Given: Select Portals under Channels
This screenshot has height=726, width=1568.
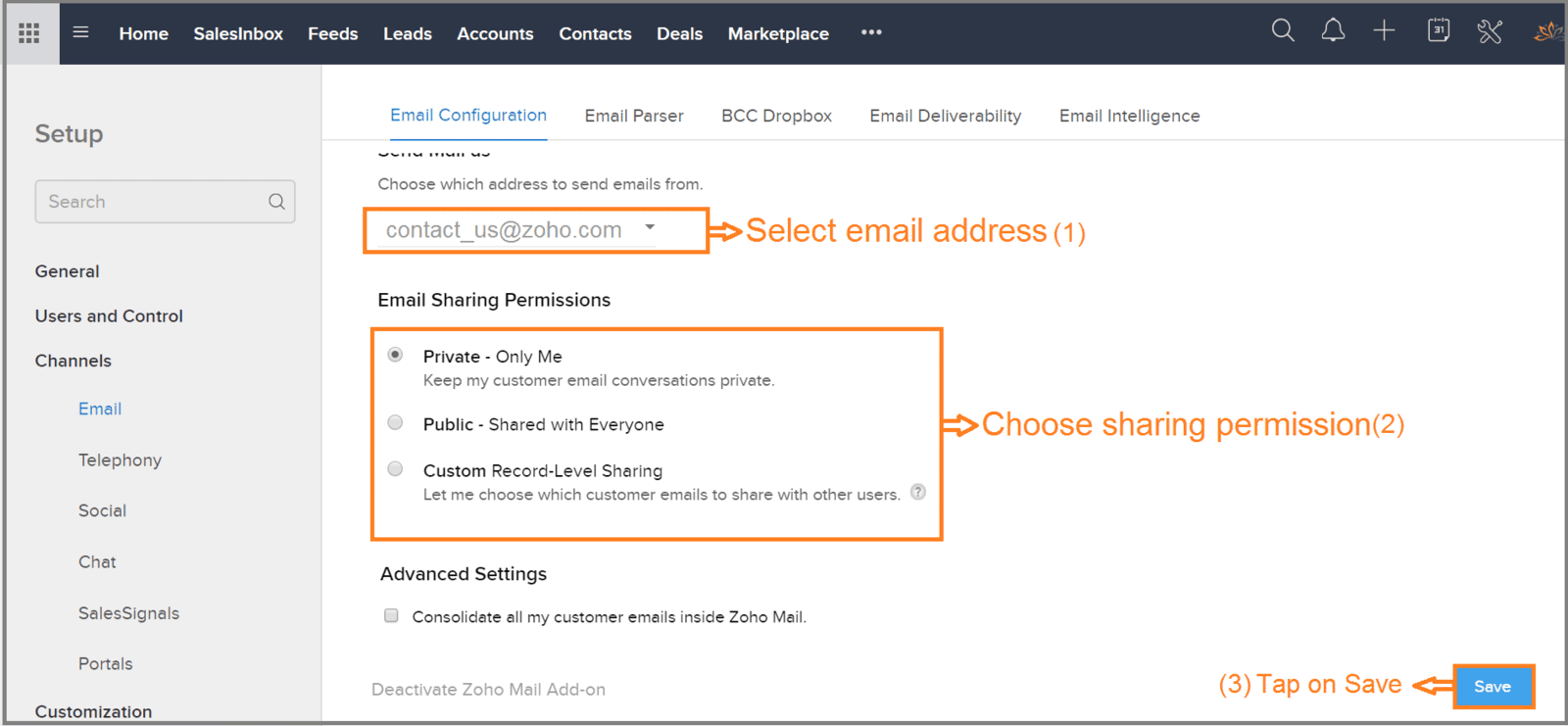Looking at the screenshot, I should (x=105, y=663).
